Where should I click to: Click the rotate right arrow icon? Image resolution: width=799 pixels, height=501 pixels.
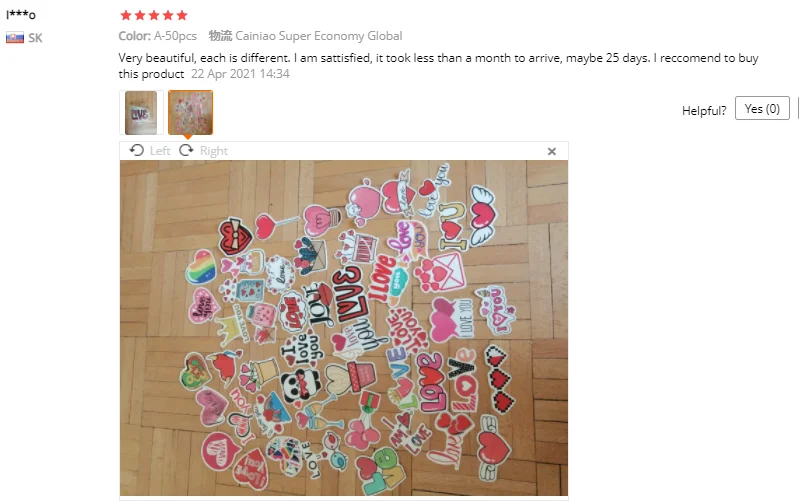[x=186, y=150]
